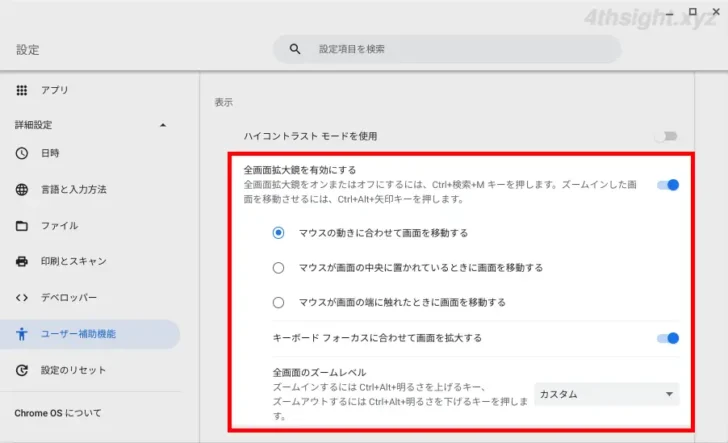Disable キーボード フォーカスに合わせて画面を拡大する toggle
The height and width of the screenshot is (443, 728).
click(668, 338)
